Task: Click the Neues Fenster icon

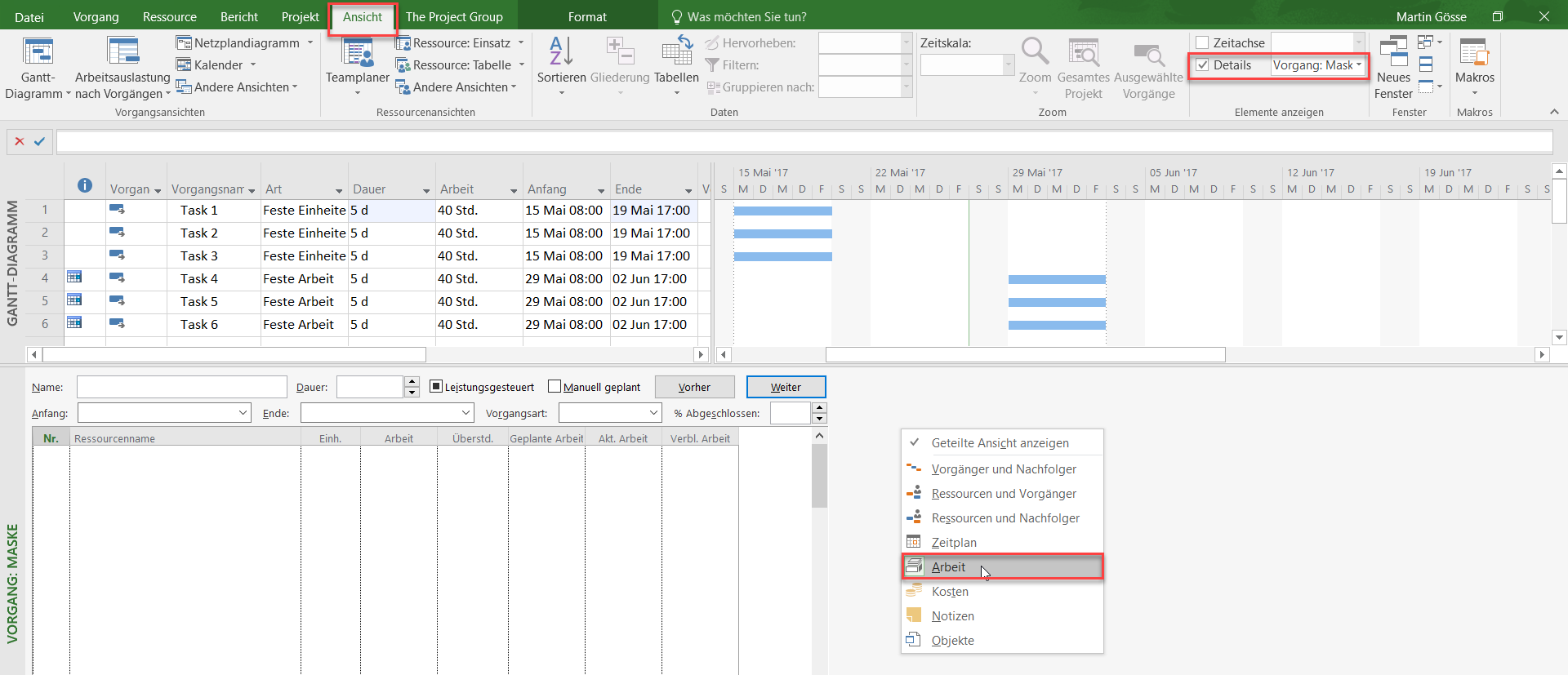Action: pos(1393,52)
